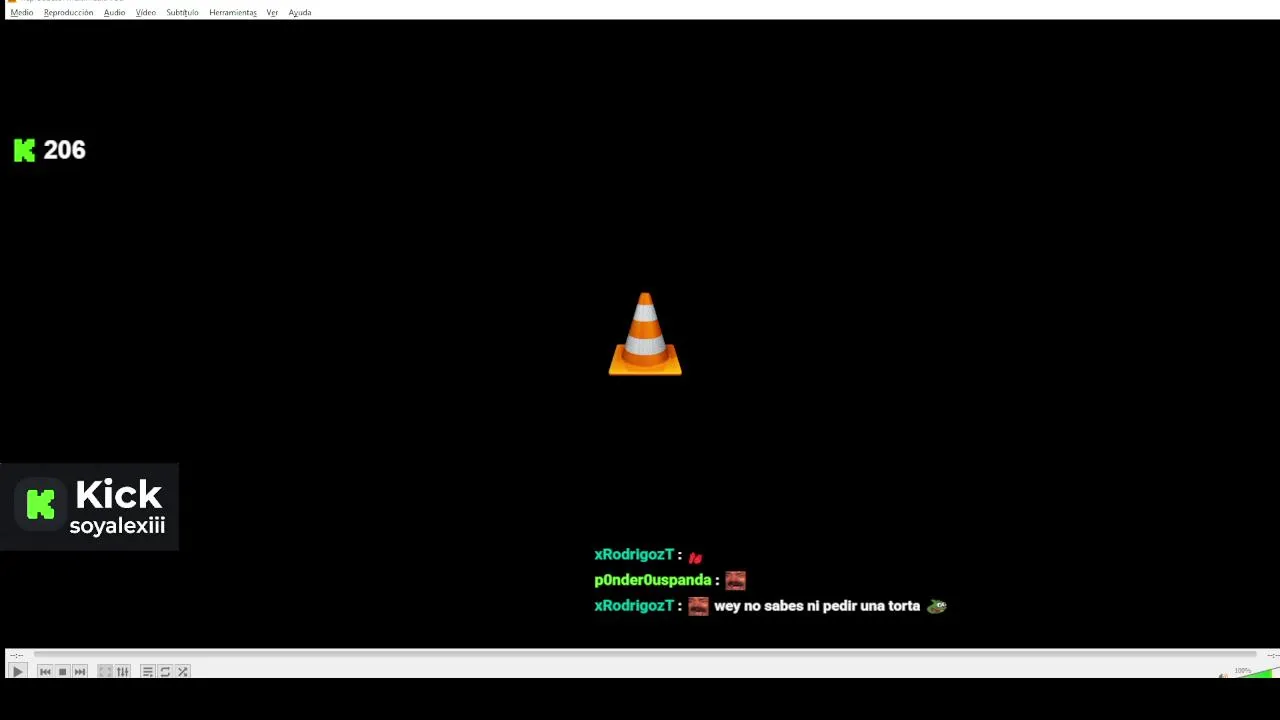Open the Ver menu
The image size is (1280, 720).
tap(272, 13)
